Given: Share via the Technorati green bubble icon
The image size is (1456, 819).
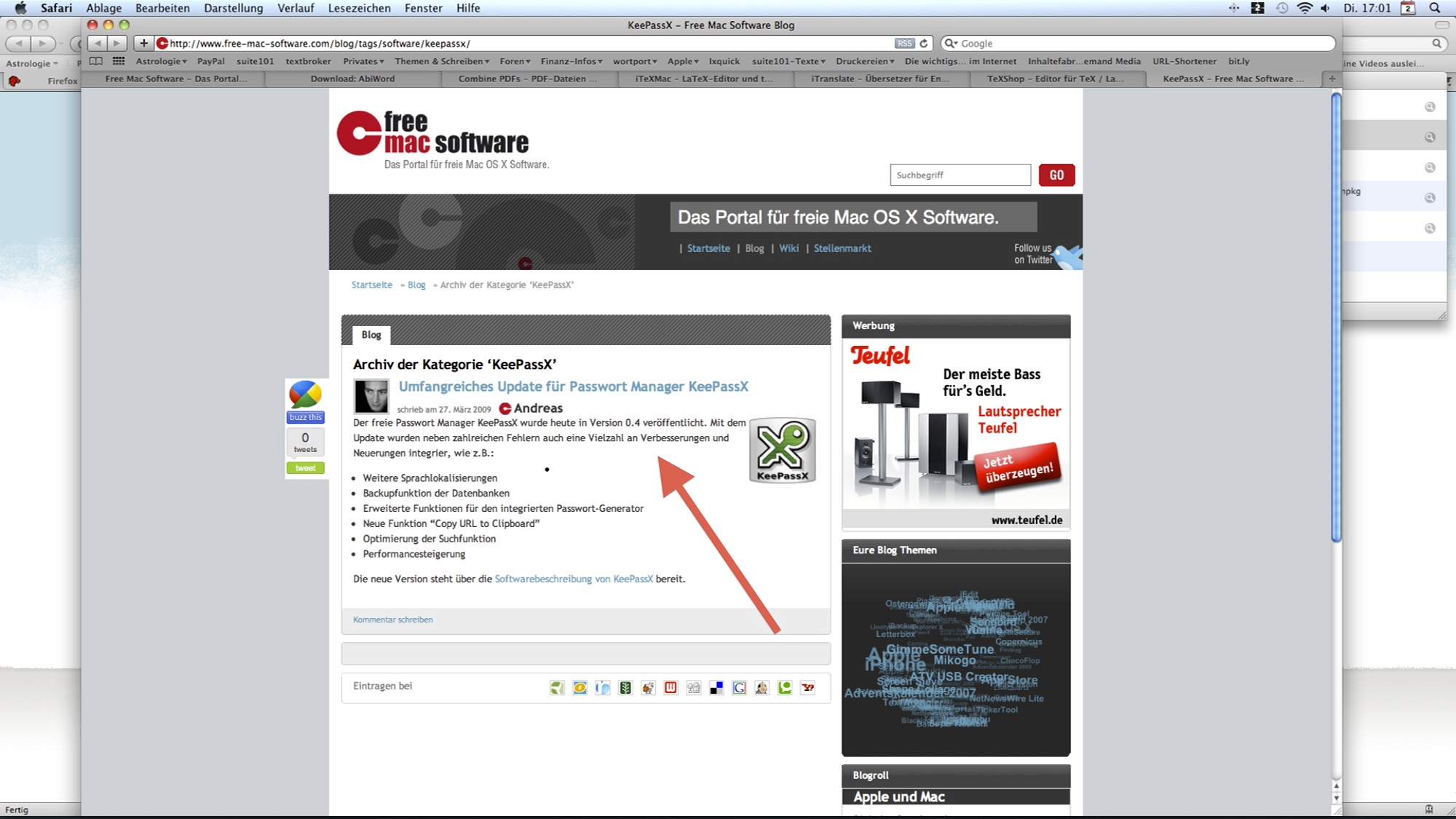Looking at the screenshot, I should [785, 688].
